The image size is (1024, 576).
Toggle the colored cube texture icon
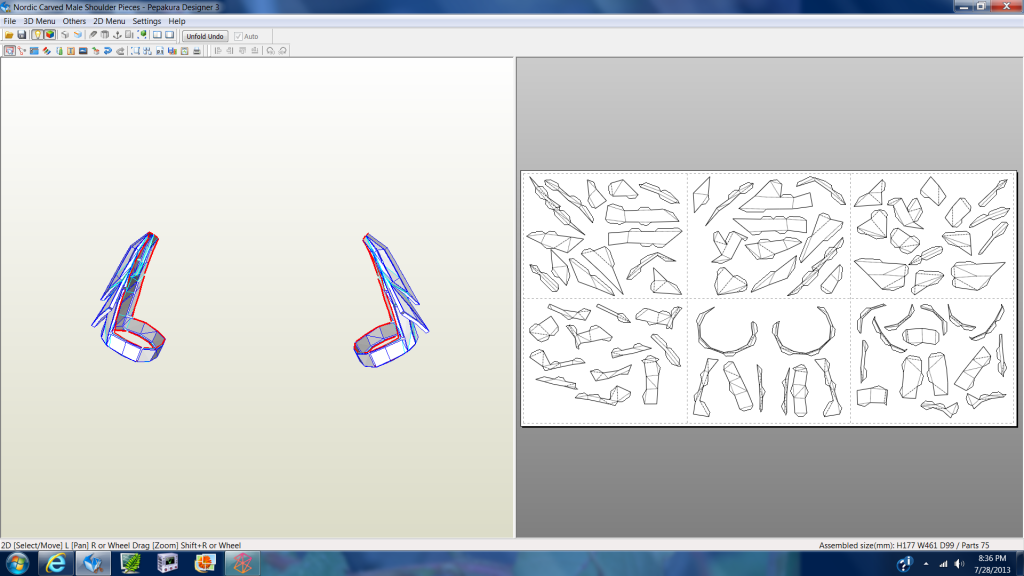[50, 35]
